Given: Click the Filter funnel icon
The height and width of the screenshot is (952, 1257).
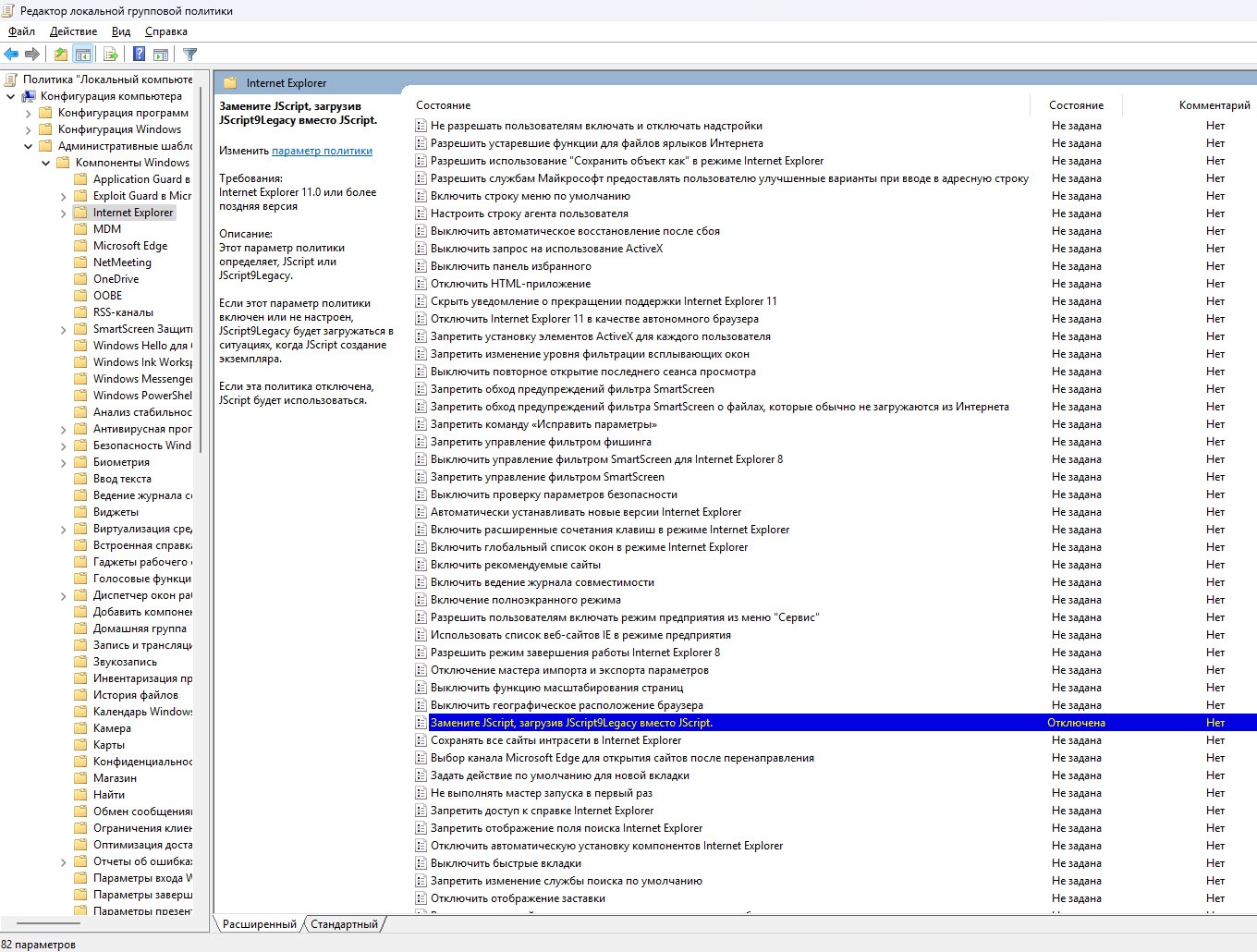Looking at the screenshot, I should coord(189,55).
